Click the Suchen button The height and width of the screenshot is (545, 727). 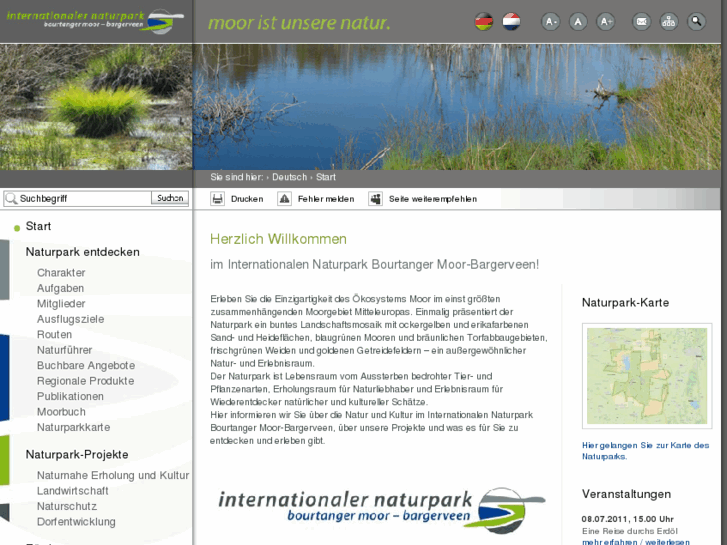pos(170,198)
